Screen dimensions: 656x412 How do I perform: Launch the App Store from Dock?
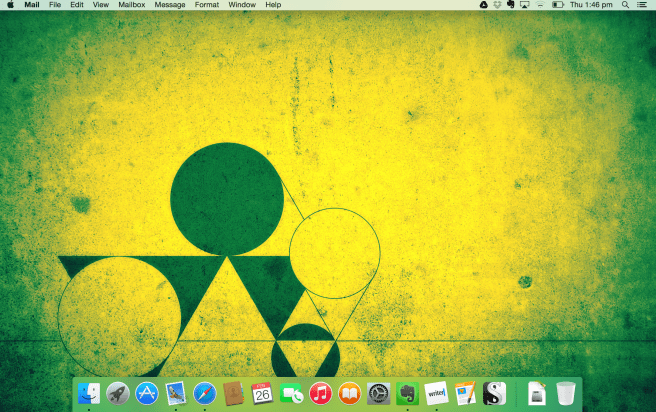tap(147, 394)
